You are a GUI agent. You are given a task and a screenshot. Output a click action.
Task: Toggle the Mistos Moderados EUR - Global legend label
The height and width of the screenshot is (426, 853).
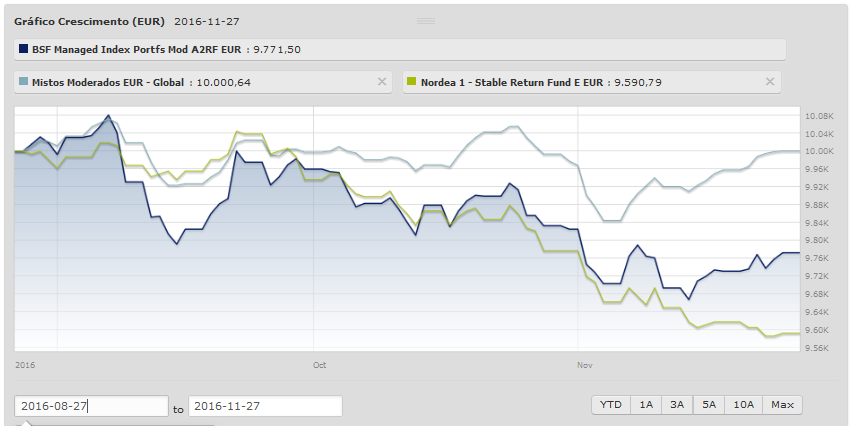tap(107, 82)
